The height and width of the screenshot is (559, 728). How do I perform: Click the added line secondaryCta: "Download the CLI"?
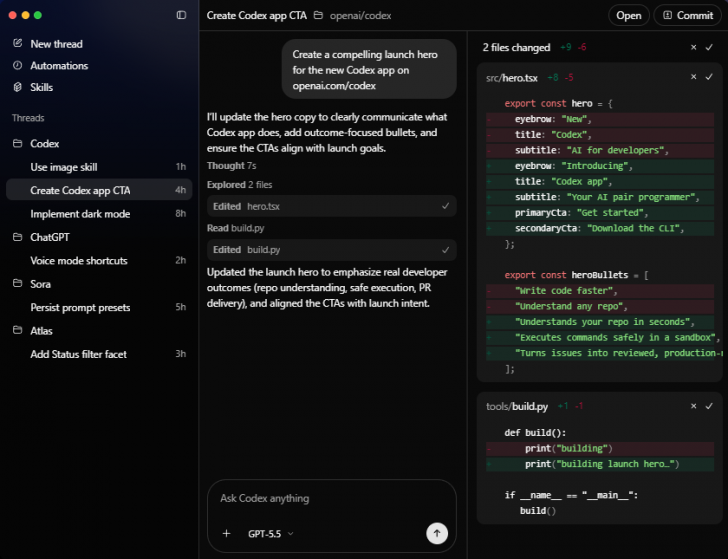600,228
